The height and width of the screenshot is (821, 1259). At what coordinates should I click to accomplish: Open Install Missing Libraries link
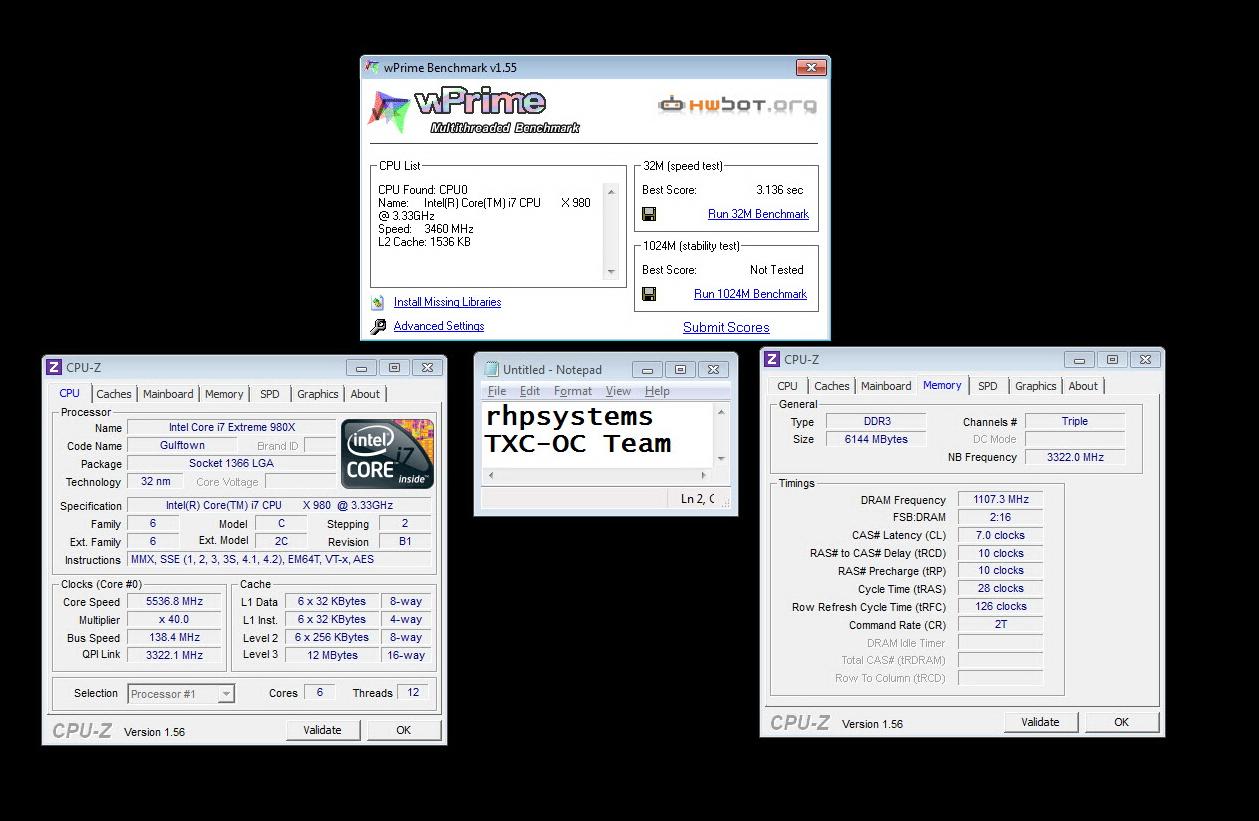point(447,302)
